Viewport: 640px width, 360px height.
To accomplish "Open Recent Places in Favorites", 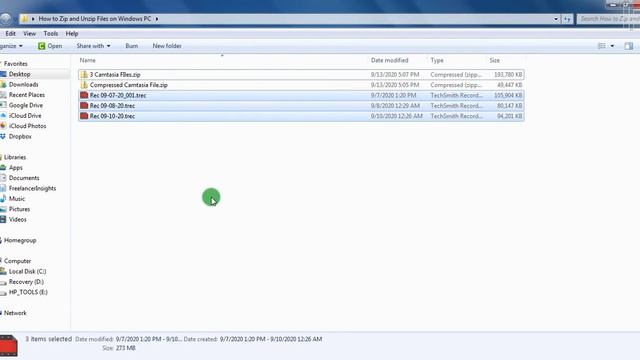I will [27, 95].
